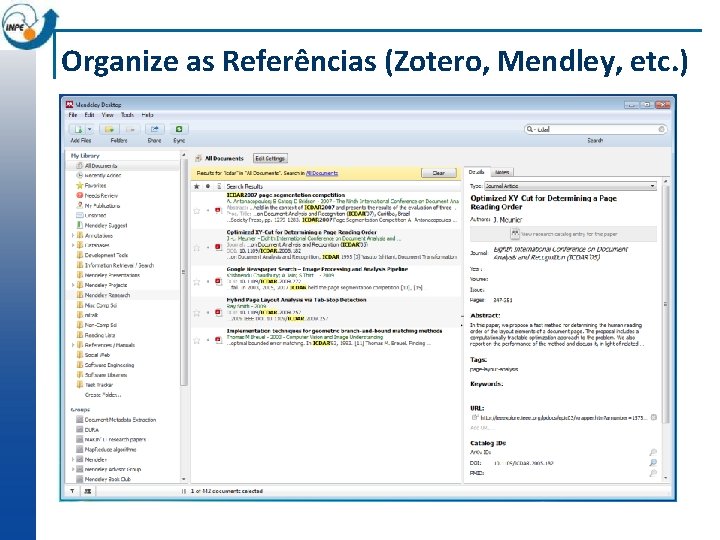Click the Edit Settings button
Viewport: 720px width, 540px height.
pos(270,158)
